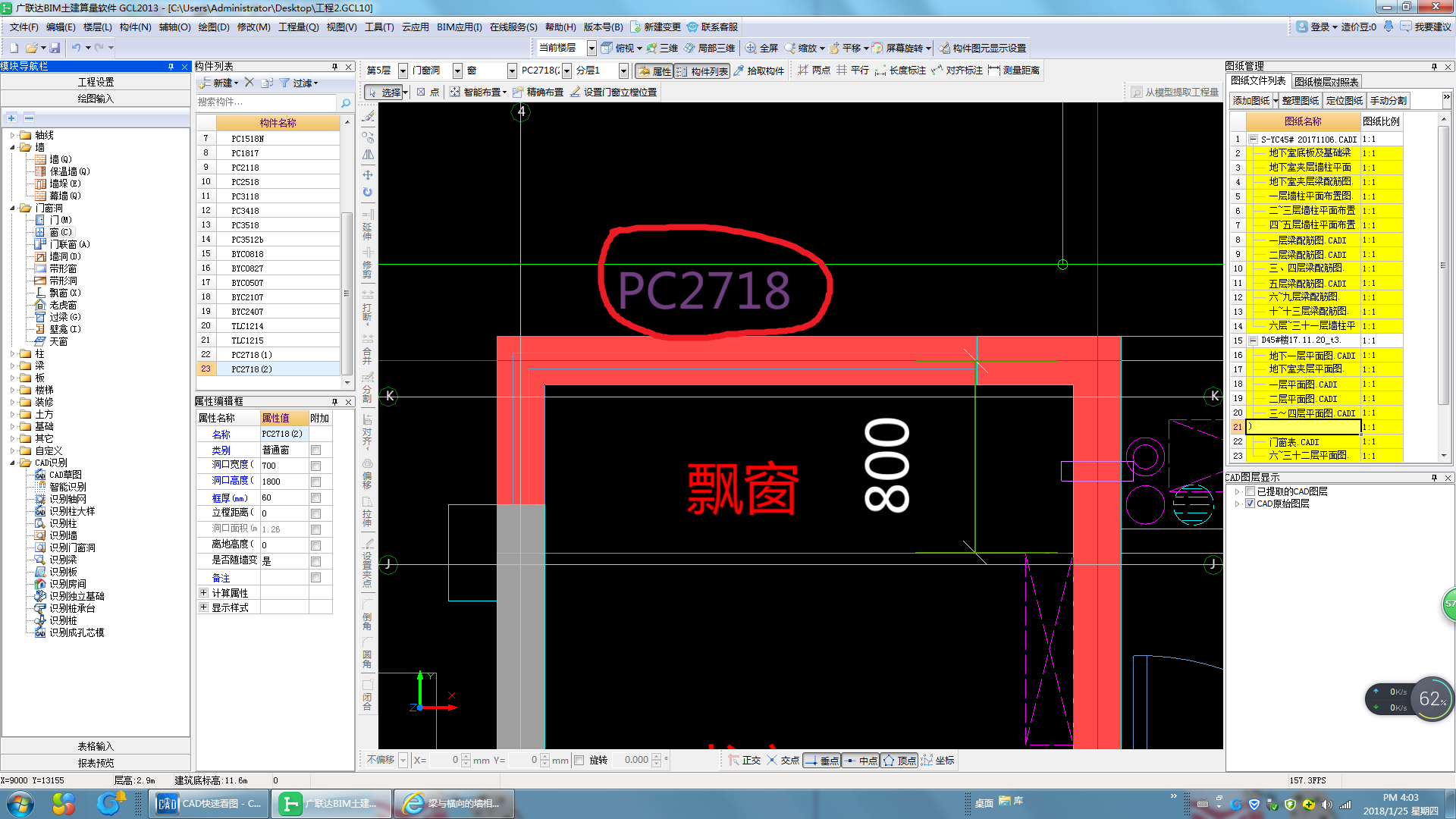The image size is (1456, 819).
Task: Check the 已提取的CAD图层 checkbox
Action: click(1250, 491)
